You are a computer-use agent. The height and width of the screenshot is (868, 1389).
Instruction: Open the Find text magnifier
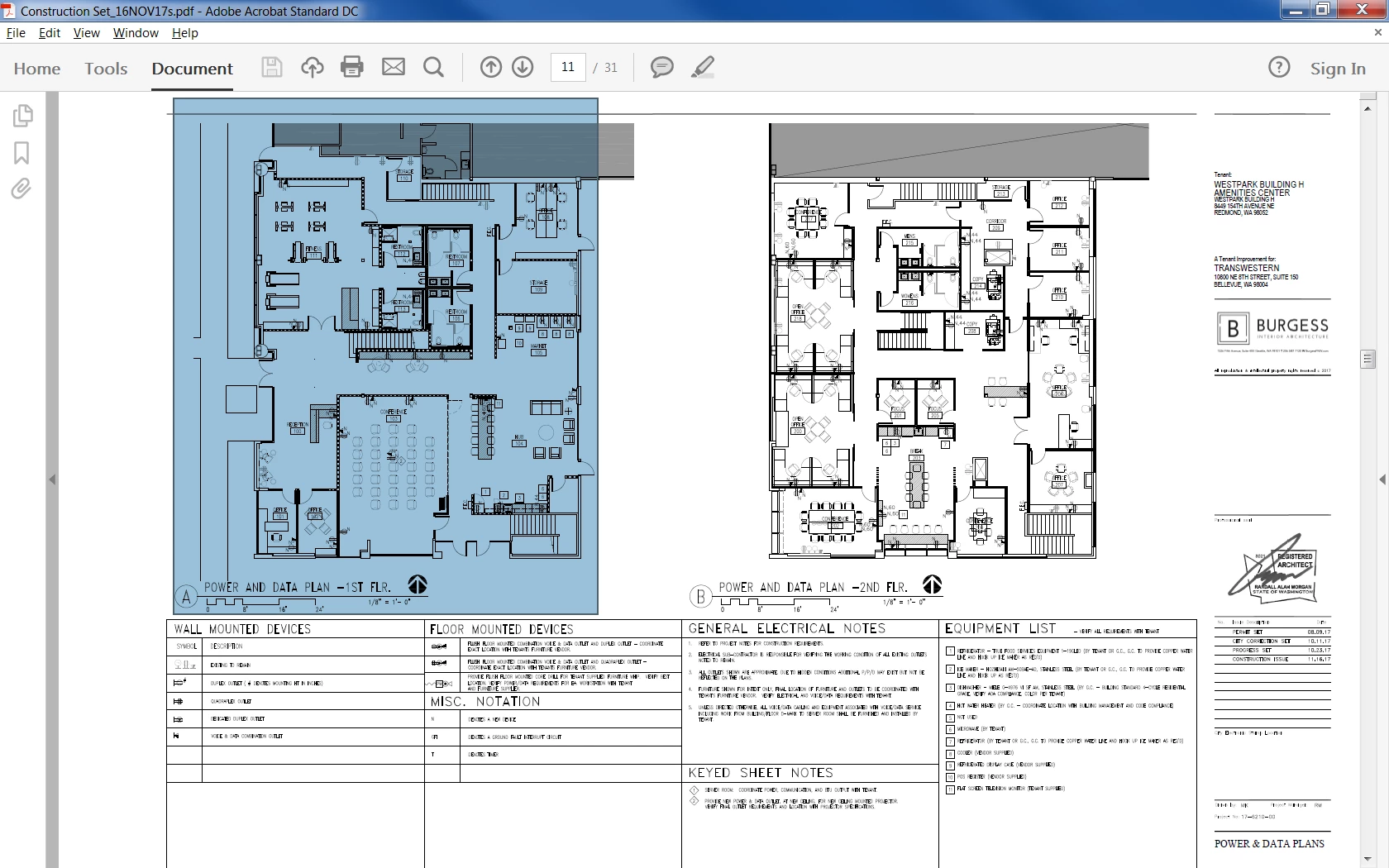pyautogui.click(x=433, y=68)
